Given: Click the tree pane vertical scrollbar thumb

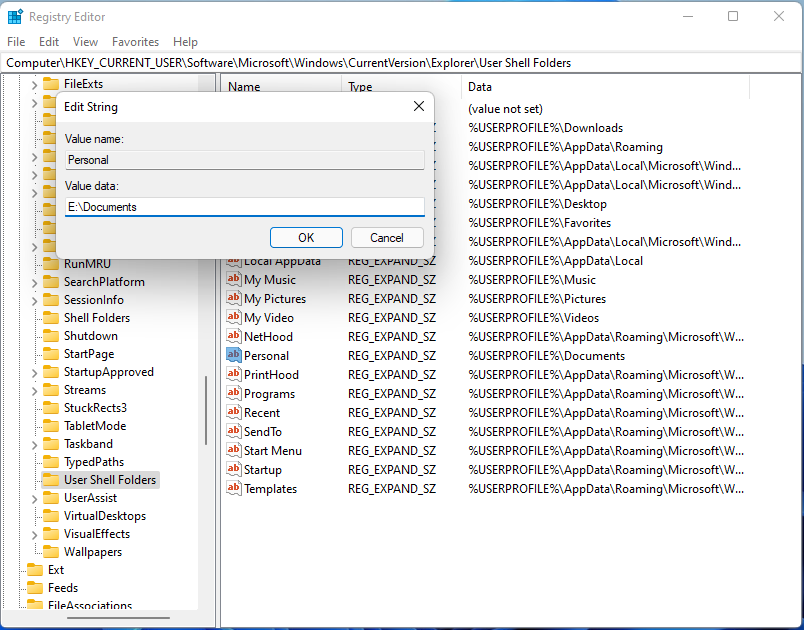Looking at the screenshot, I should point(206,411).
